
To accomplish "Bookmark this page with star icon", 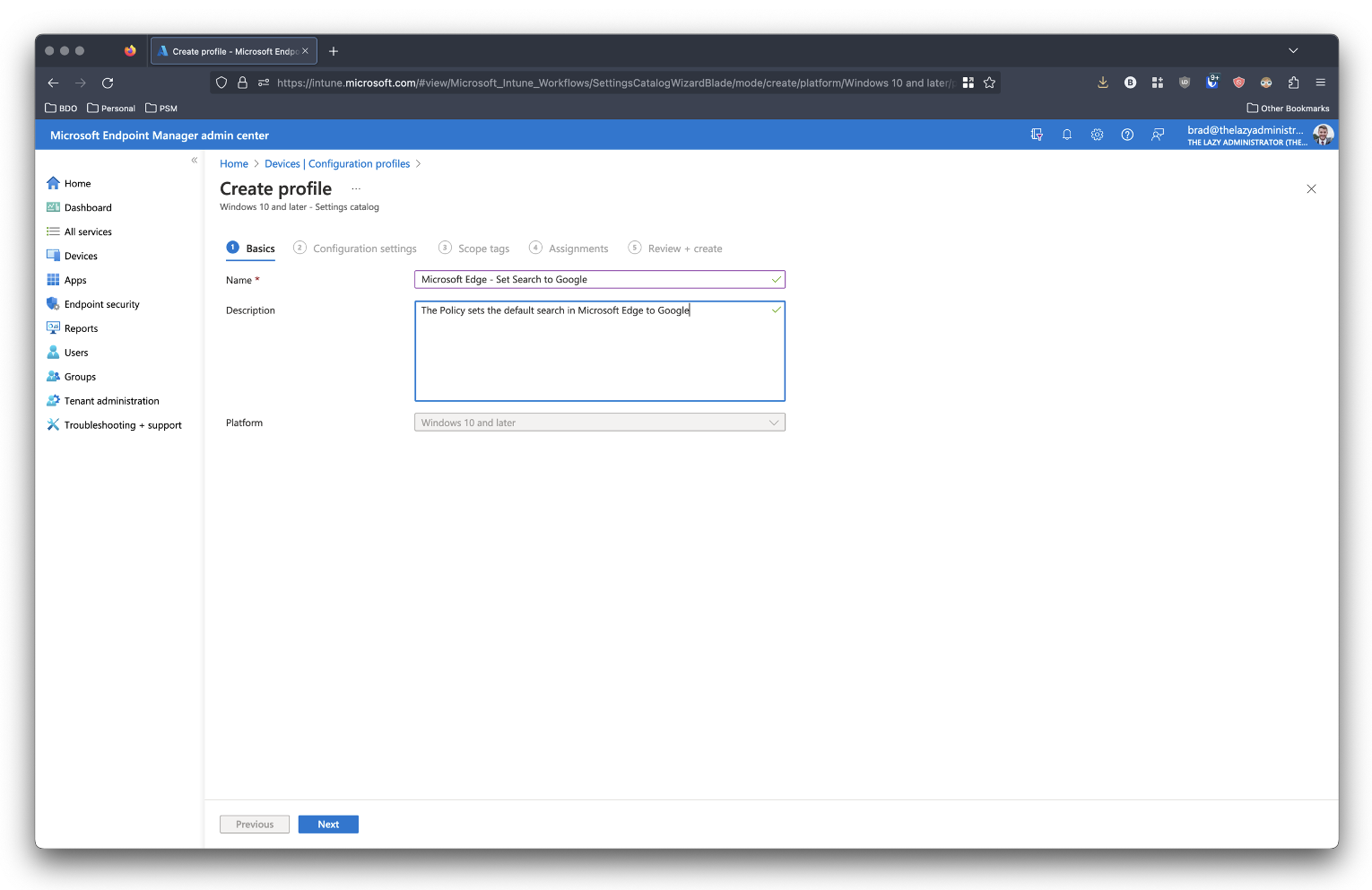I will [x=989, y=83].
